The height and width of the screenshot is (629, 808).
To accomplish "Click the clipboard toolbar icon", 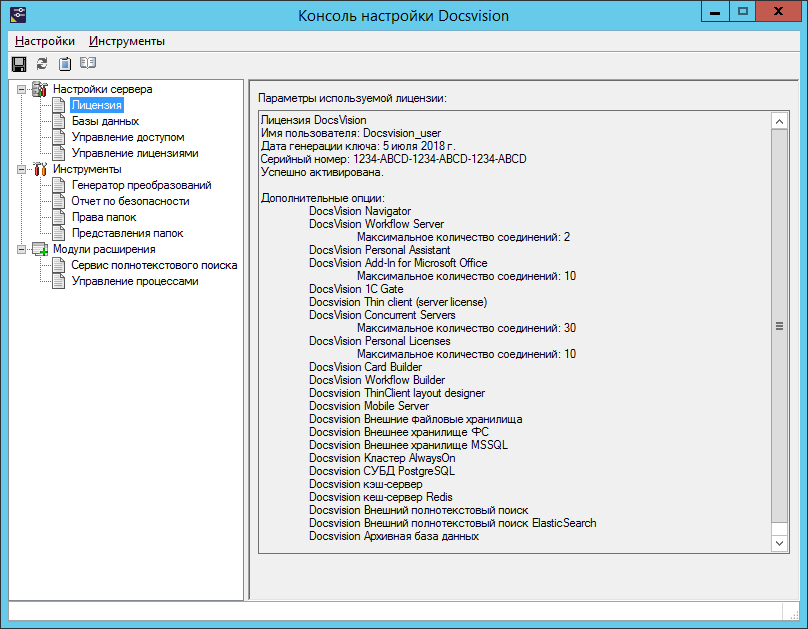I will point(65,63).
